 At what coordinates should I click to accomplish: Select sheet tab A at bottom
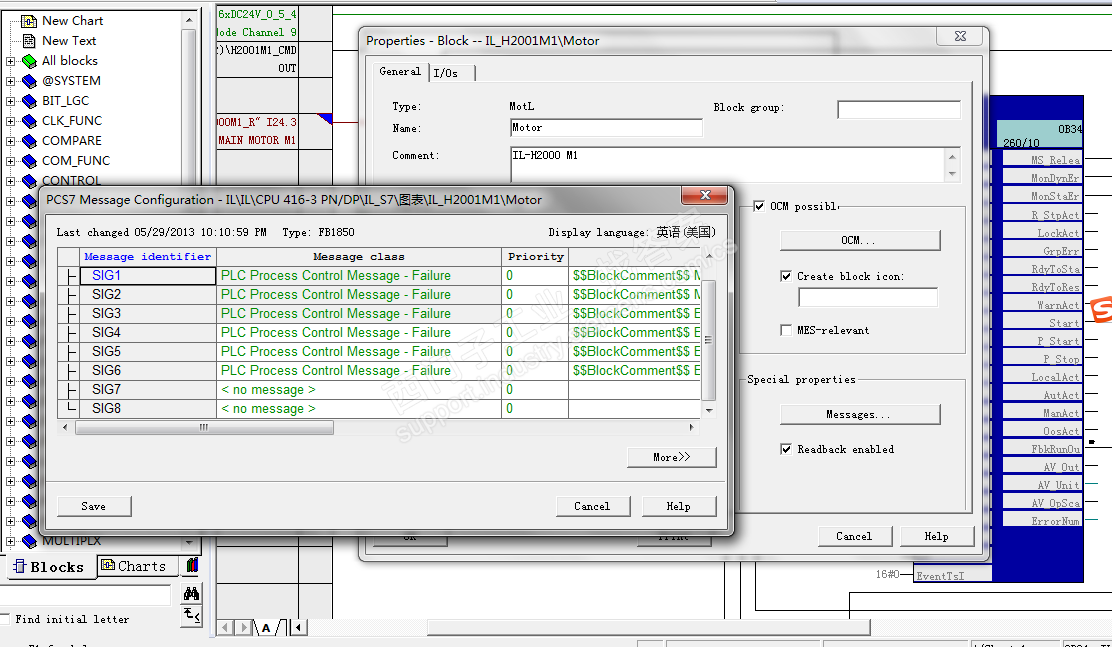[x=266, y=628]
